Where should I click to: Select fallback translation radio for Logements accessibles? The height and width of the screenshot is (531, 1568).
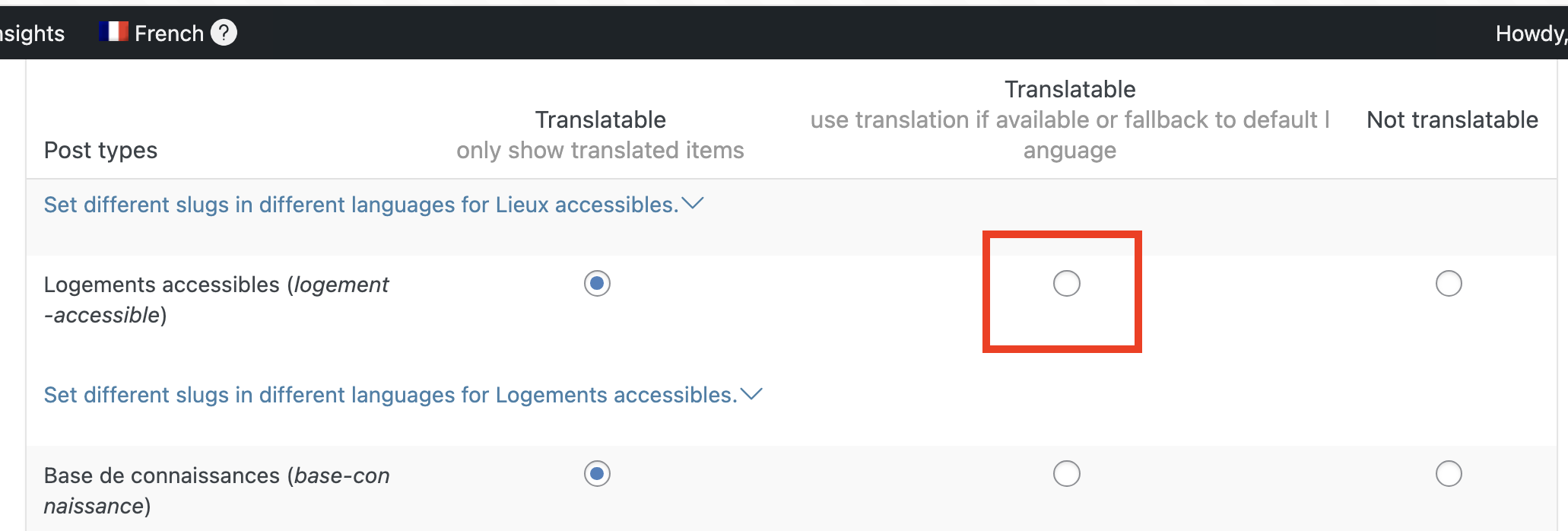pos(1066,284)
